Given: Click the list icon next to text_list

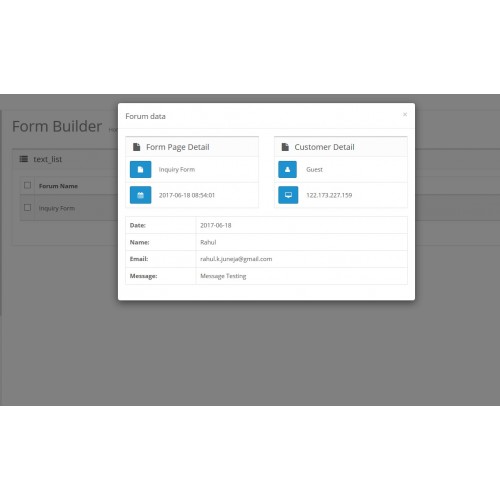Looking at the screenshot, I should pyautogui.click(x=24, y=159).
